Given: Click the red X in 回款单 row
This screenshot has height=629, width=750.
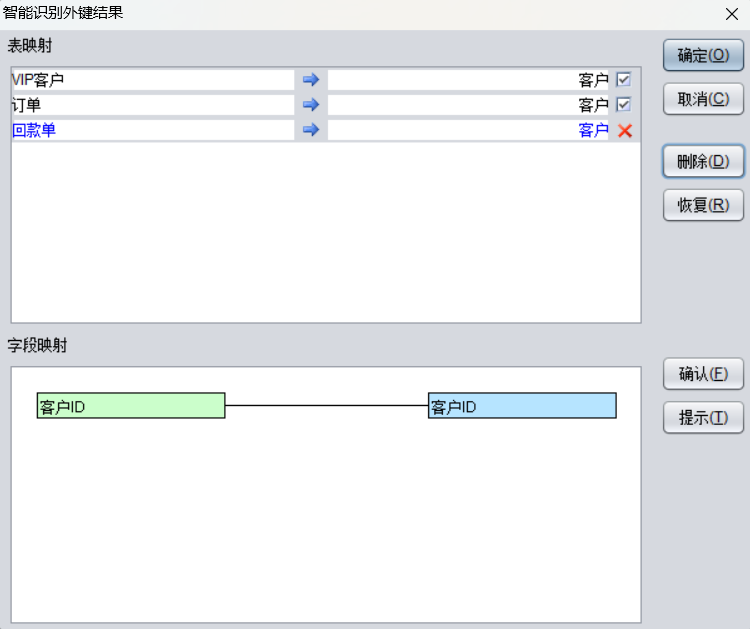Looking at the screenshot, I should coord(625,130).
